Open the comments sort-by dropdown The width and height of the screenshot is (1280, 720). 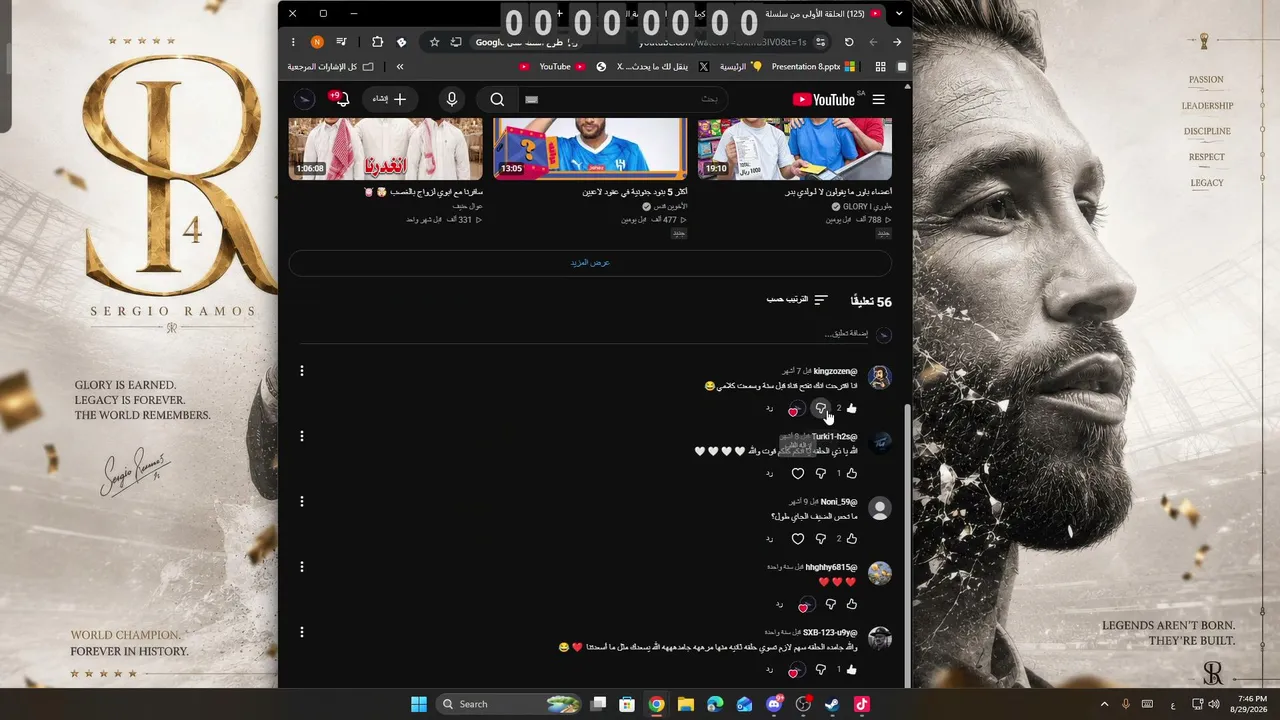(797, 300)
